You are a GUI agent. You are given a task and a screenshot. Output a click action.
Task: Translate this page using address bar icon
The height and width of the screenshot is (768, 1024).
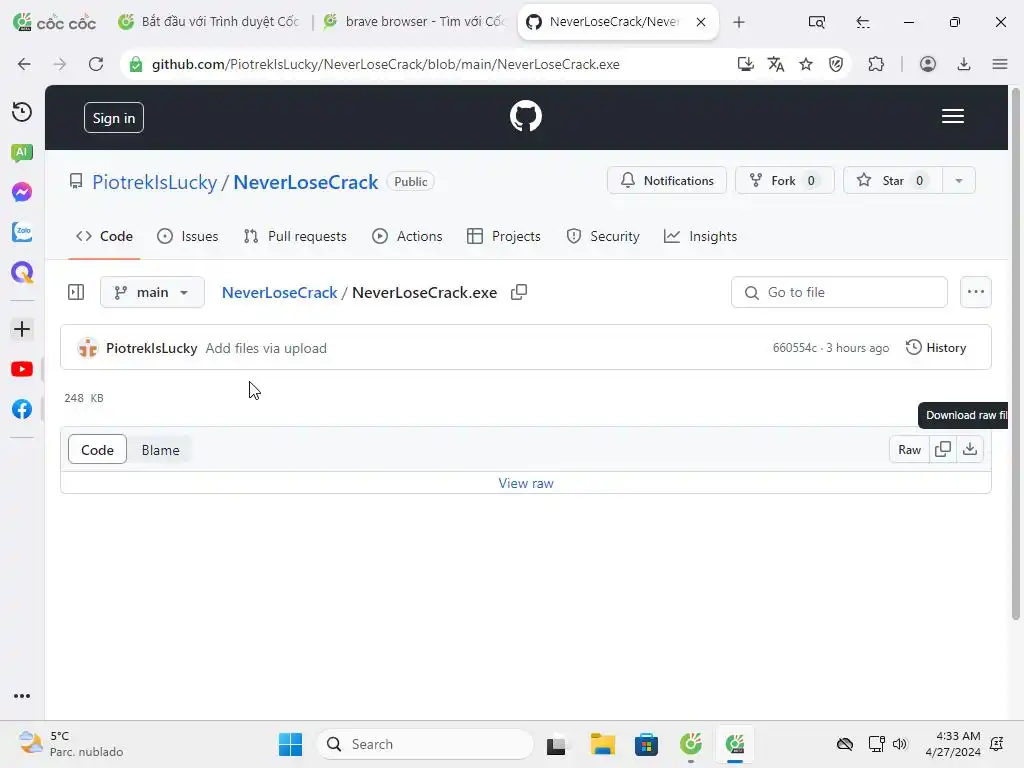pos(776,64)
